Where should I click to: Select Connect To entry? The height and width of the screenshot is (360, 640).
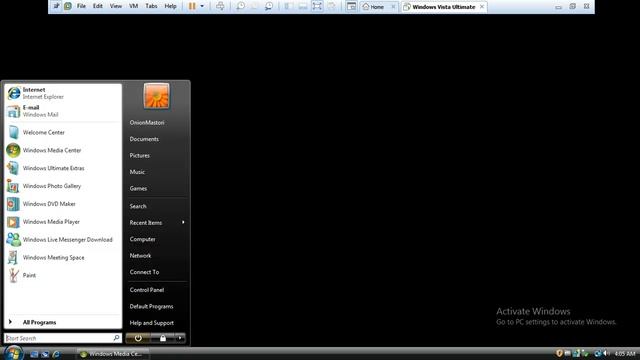[x=144, y=272]
